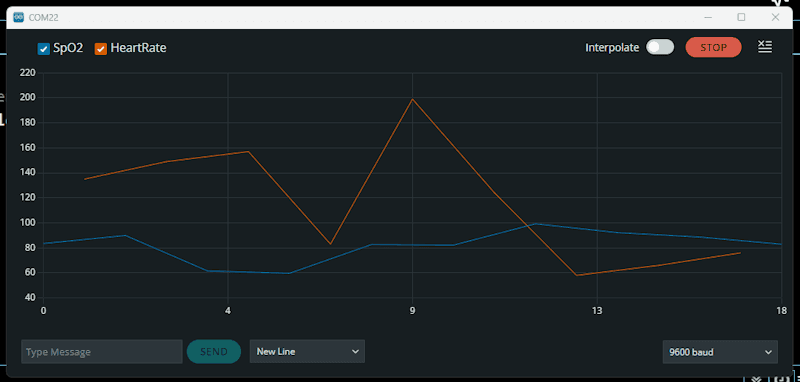Open the 9600 baud rate dropdown
The height and width of the screenshot is (382, 800).
tap(720, 352)
